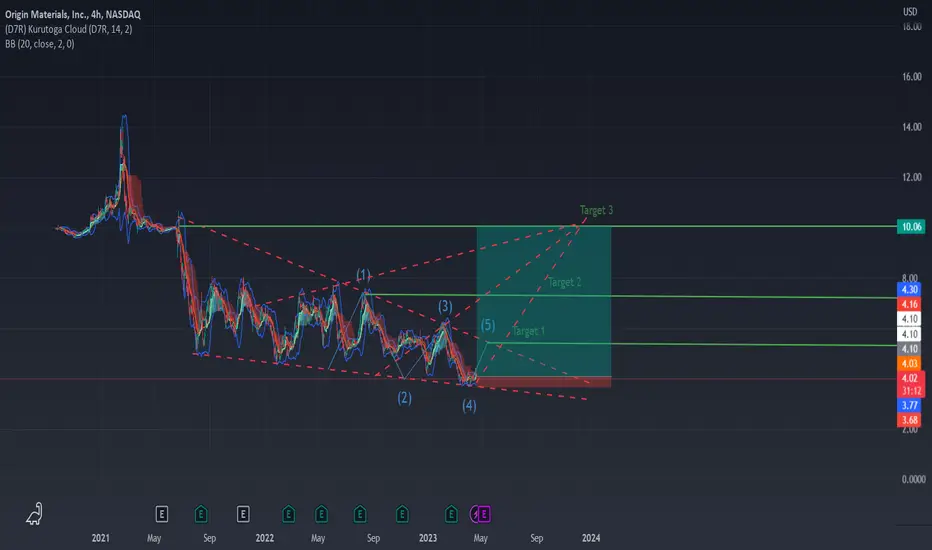This screenshot has height=550, width=932.
Task: Select the orange 4.03 price label
Action: [x=909, y=363]
